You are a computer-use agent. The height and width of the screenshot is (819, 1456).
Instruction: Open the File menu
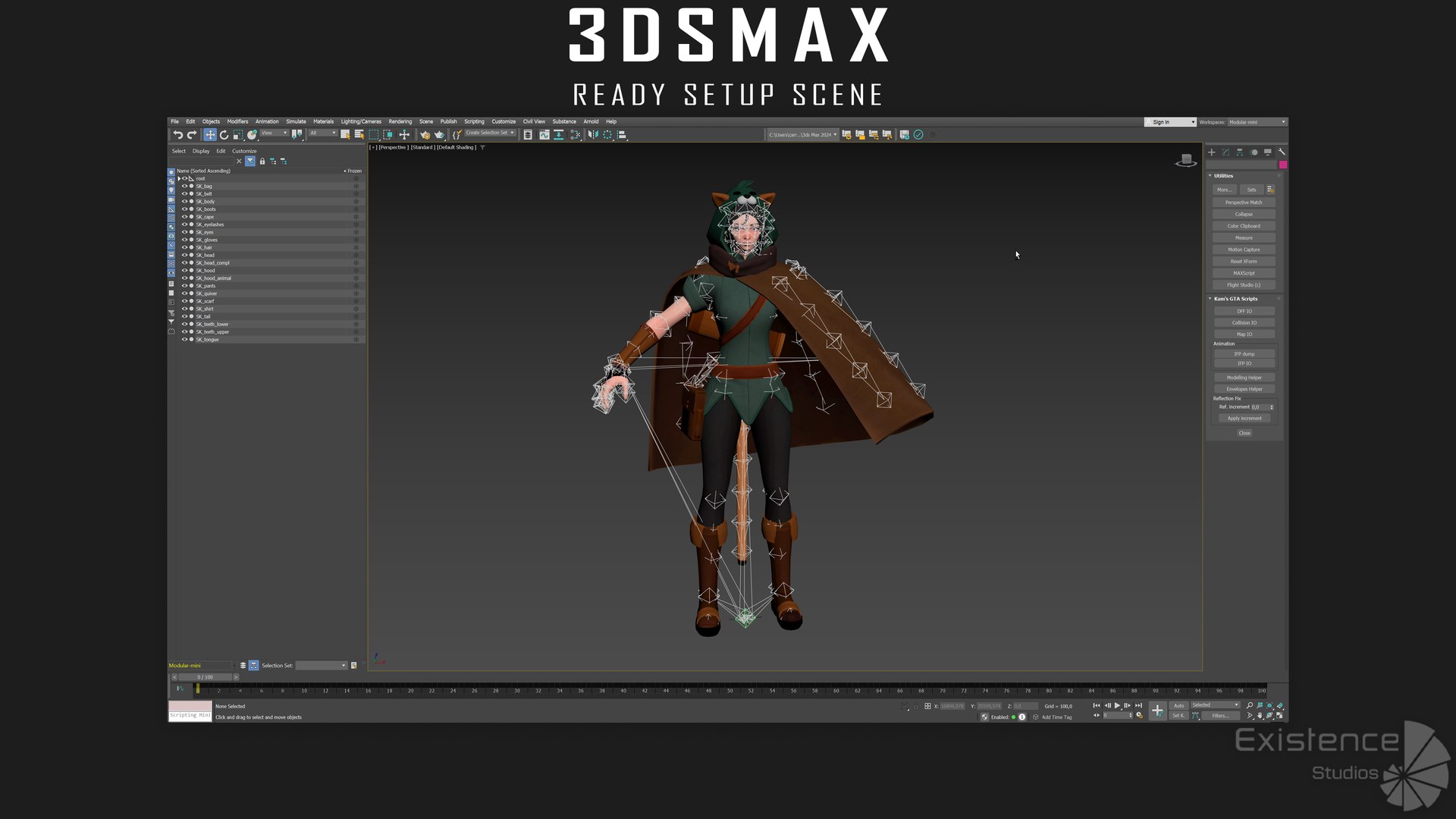[174, 121]
